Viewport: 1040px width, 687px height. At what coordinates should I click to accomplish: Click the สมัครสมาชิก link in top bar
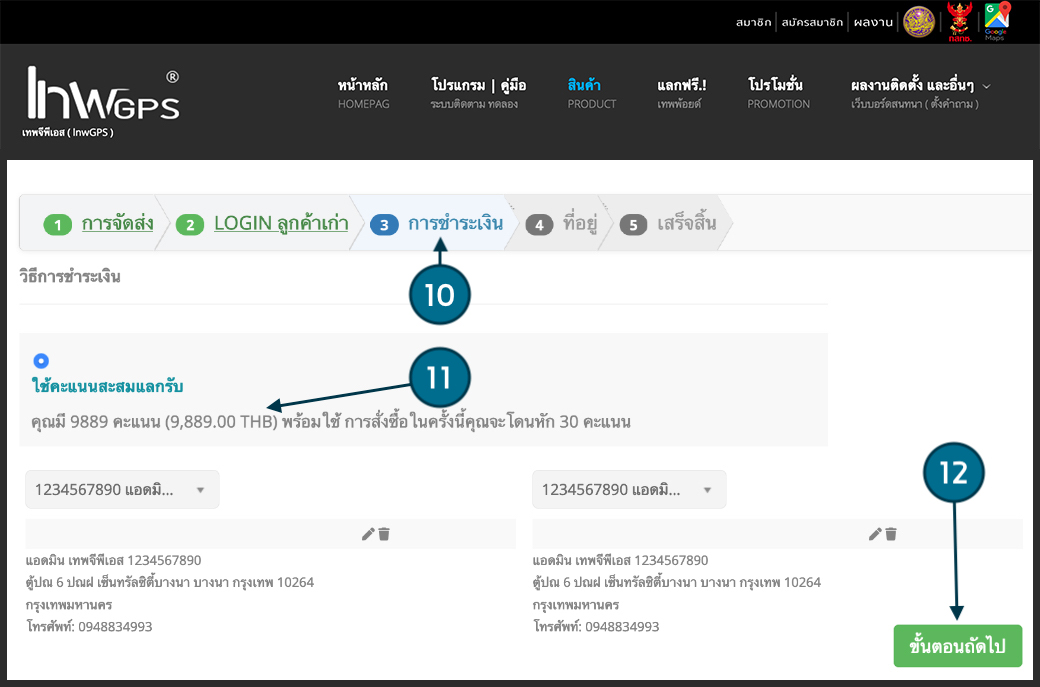click(810, 22)
